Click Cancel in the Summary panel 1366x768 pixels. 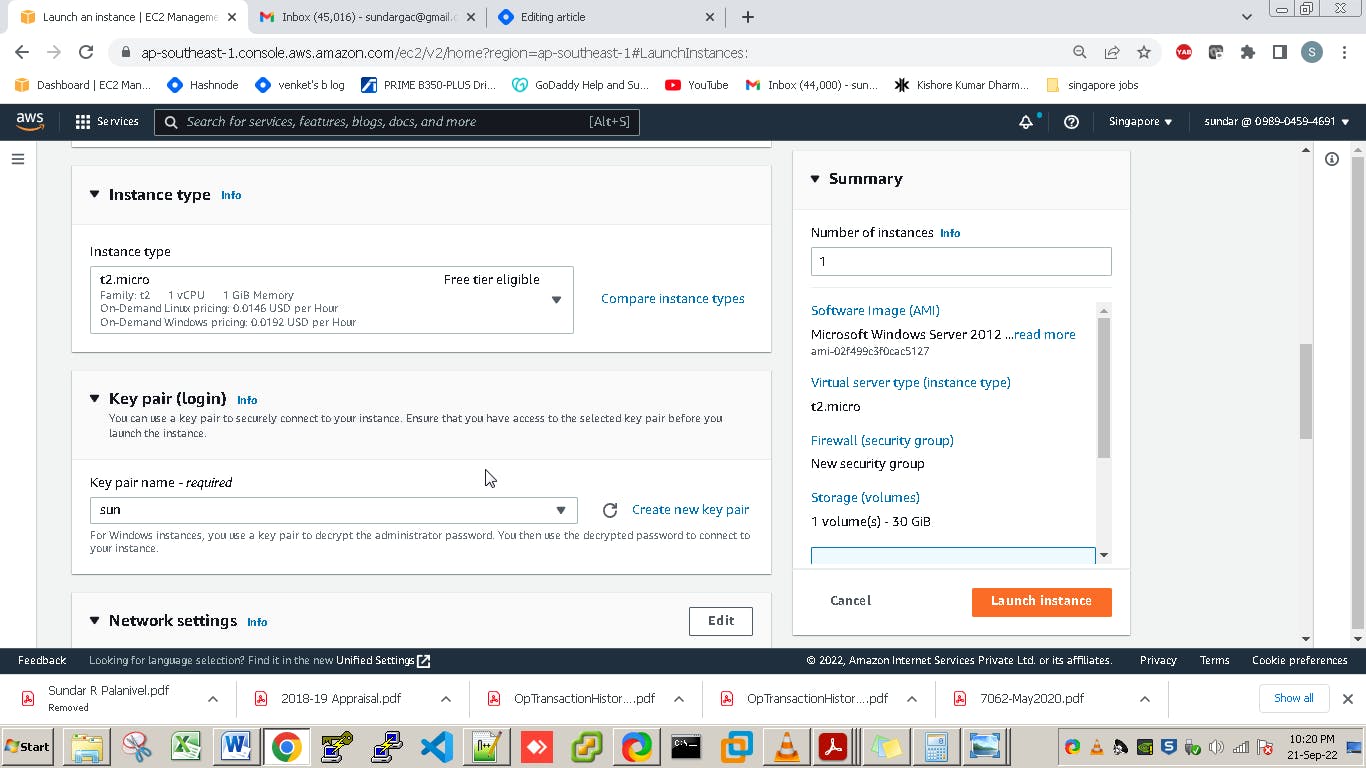[x=850, y=601]
